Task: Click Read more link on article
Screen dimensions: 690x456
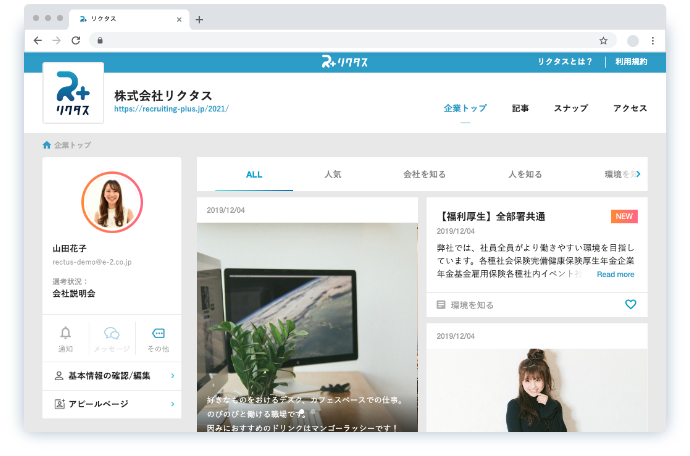Action: click(x=615, y=274)
